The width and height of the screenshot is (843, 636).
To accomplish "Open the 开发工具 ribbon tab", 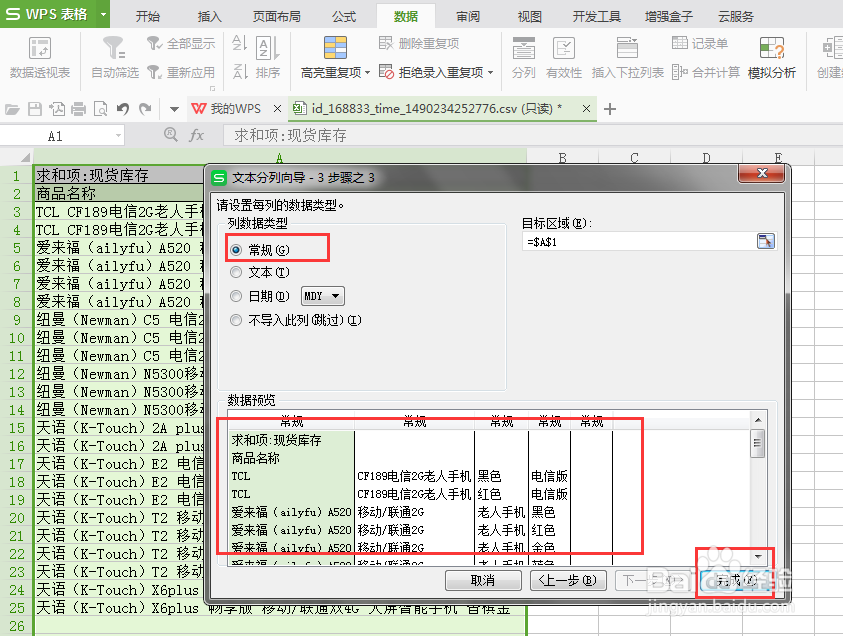I will (597, 17).
